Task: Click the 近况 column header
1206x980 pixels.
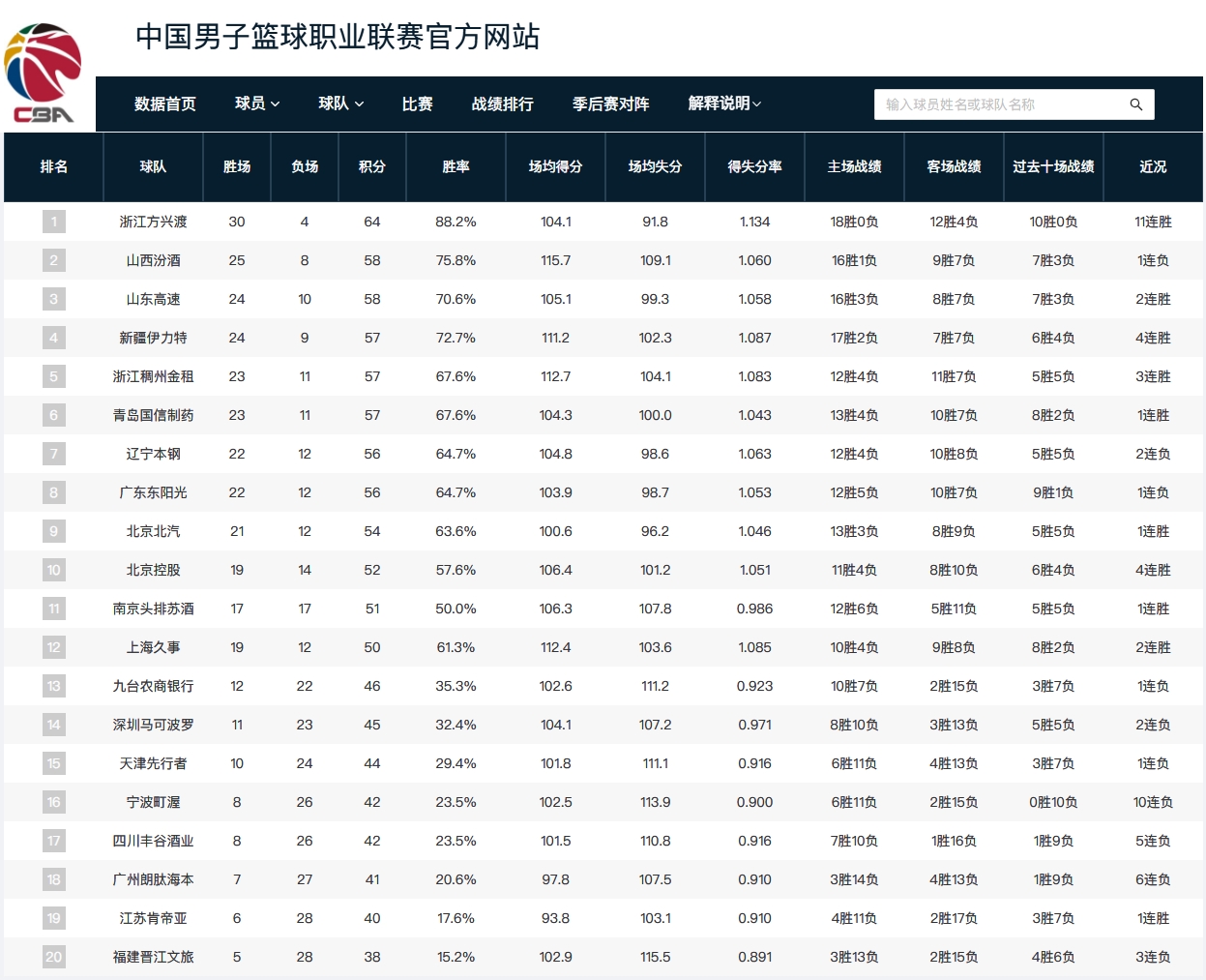Action: (x=1153, y=166)
